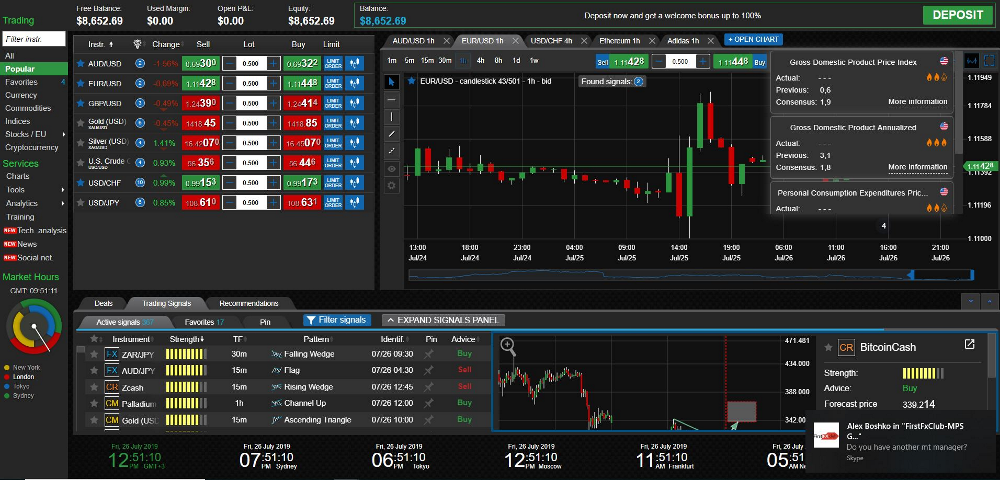Toggle favorite star for Gold (USD) instrument

80,123
